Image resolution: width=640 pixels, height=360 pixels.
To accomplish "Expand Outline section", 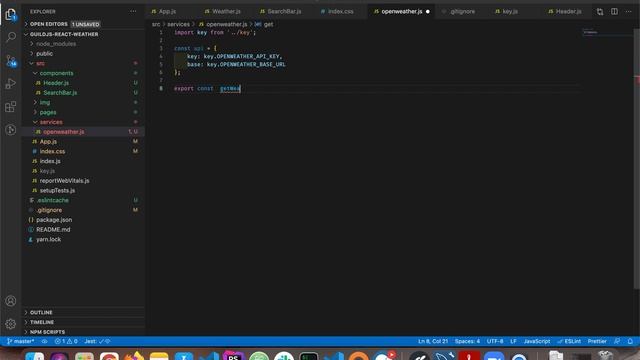I will [83, 312].
